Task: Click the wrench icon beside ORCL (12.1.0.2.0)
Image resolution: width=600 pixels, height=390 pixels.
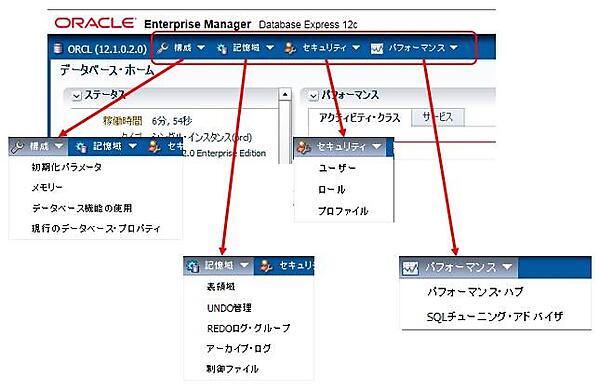Action: pyautogui.click(x=163, y=48)
